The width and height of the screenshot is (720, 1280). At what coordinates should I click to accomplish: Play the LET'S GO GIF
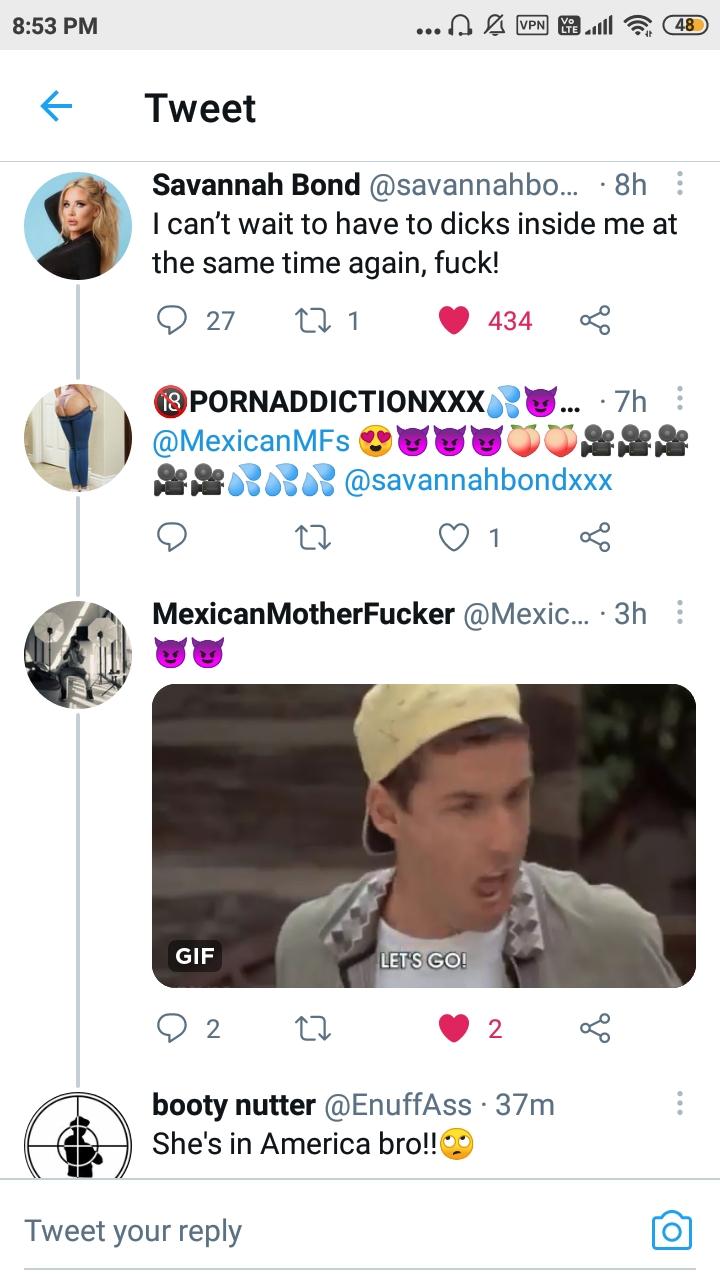tap(423, 835)
